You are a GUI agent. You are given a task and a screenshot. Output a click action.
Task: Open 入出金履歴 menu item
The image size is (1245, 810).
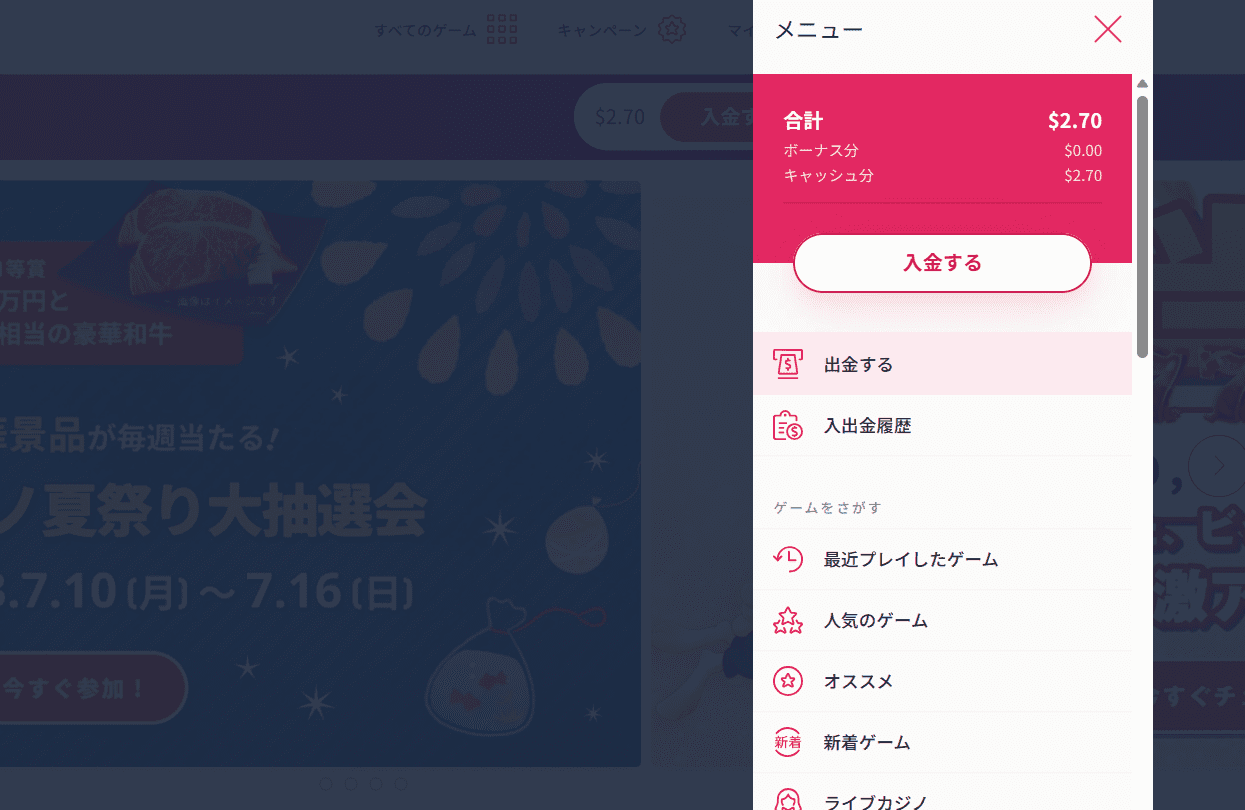click(942, 426)
